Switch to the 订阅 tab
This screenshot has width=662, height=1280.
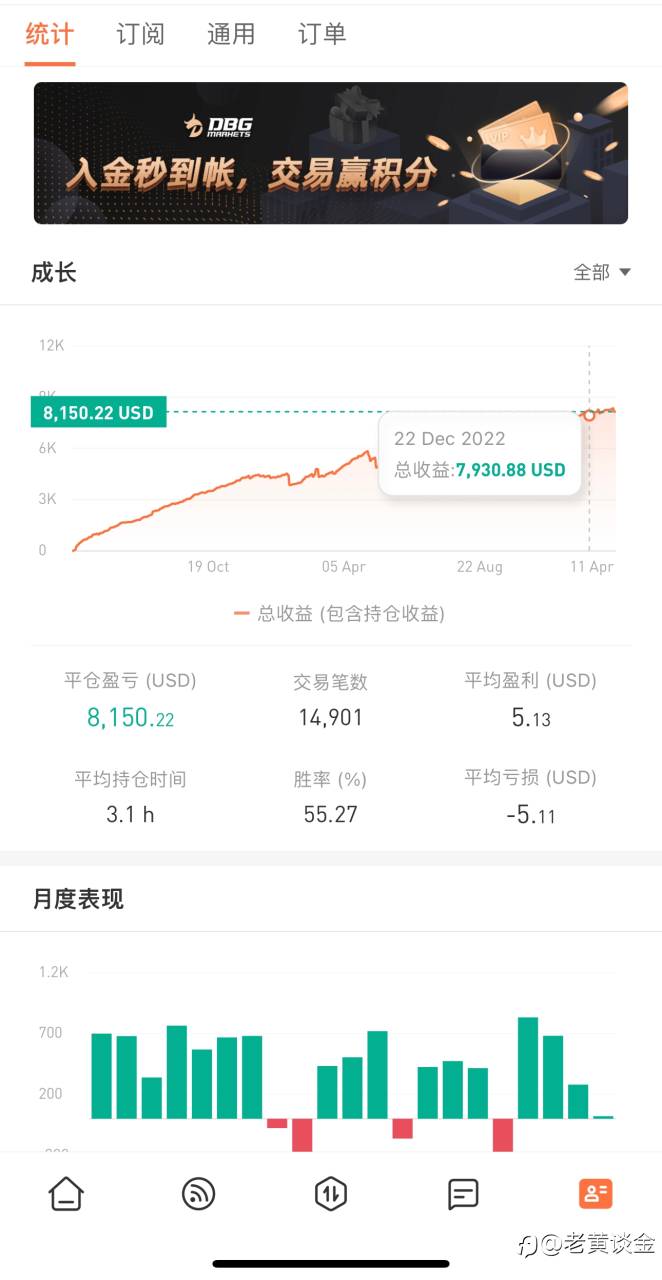click(140, 34)
